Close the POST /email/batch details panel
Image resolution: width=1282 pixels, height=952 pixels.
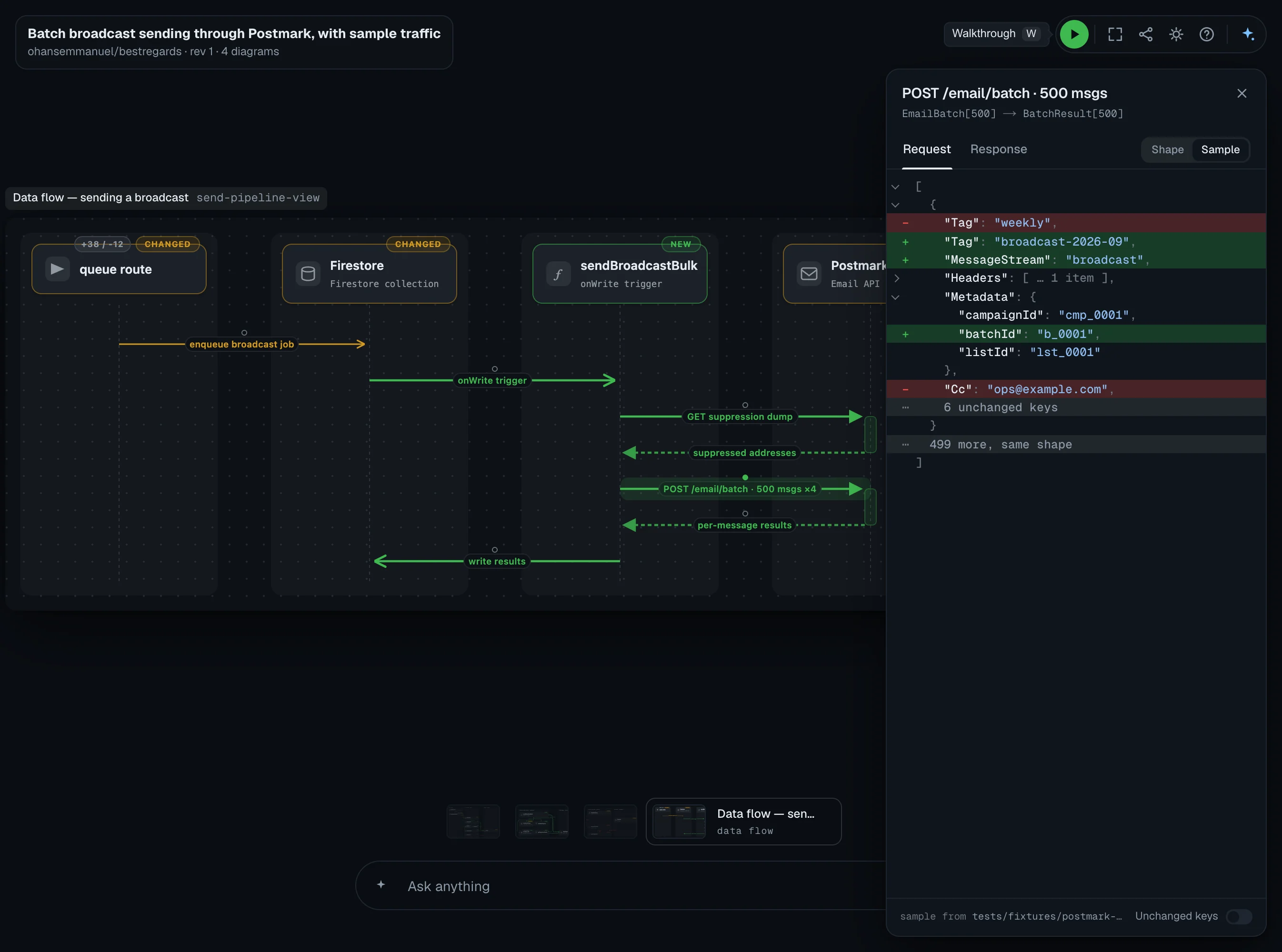pyautogui.click(x=1242, y=93)
